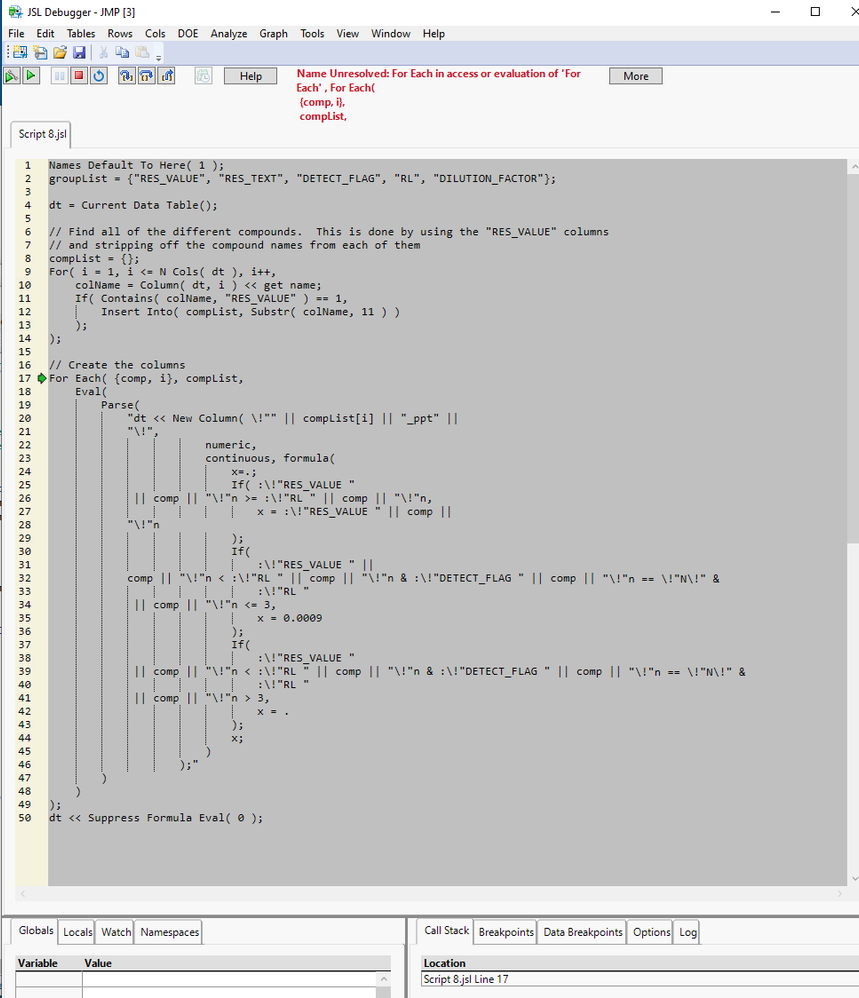Pause script execution
Image resolution: width=859 pixels, height=998 pixels.
57,75
